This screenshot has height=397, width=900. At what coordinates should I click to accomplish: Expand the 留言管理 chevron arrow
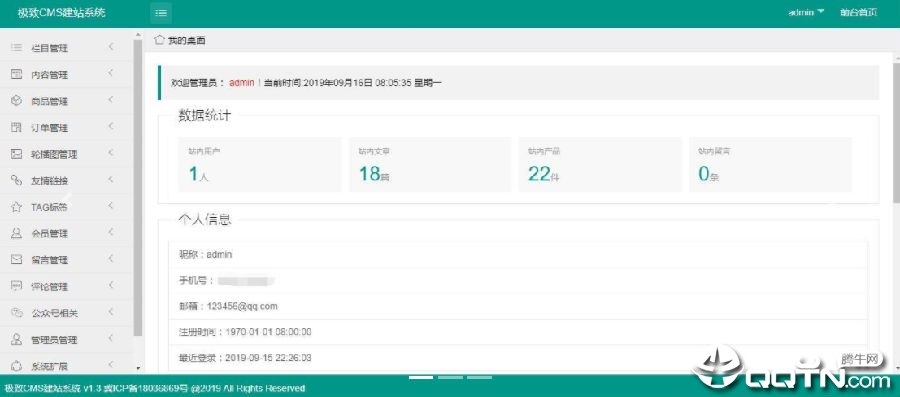pyautogui.click(x=110, y=259)
